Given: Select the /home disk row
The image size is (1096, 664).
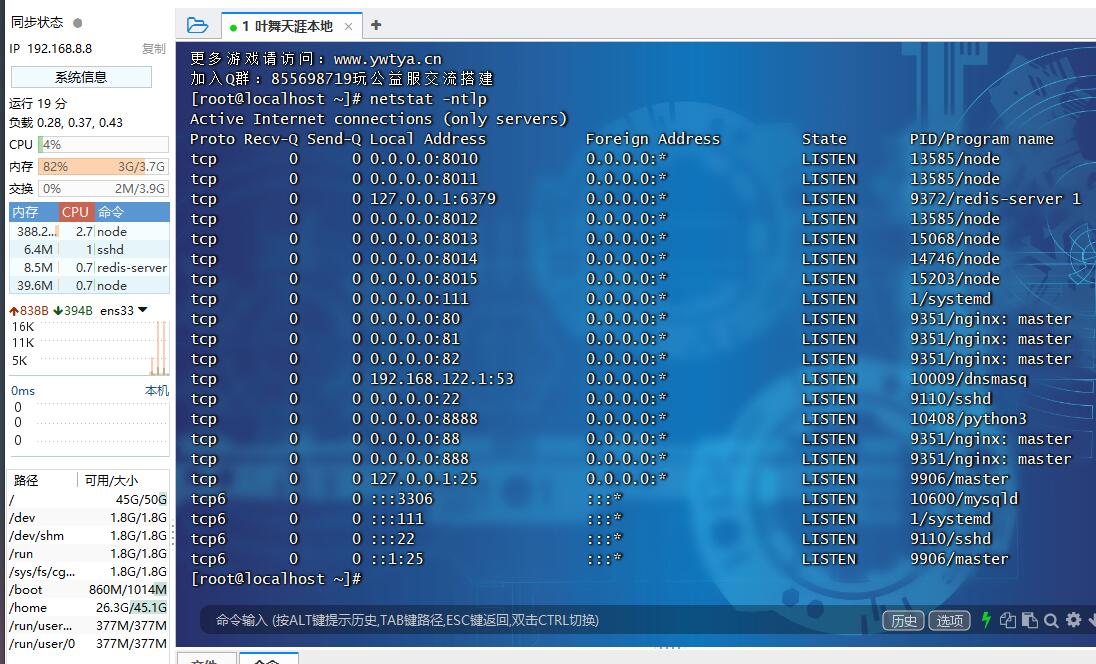Looking at the screenshot, I should [88, 608].
